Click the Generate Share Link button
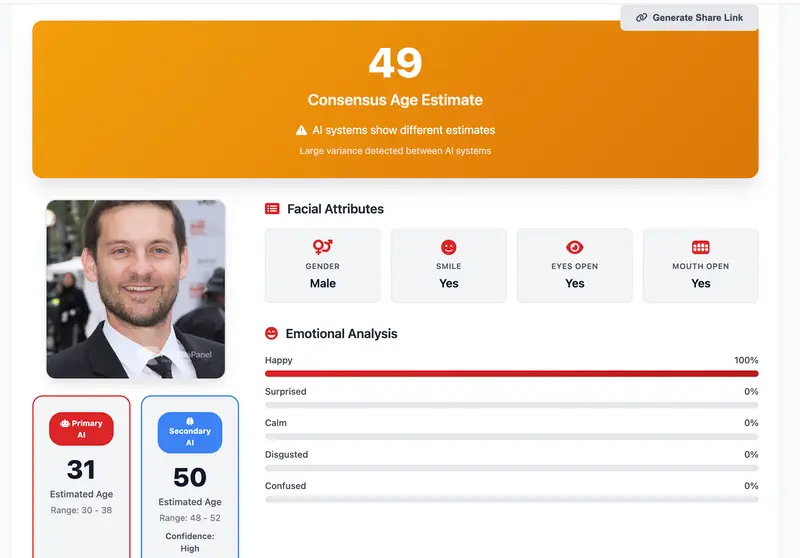The image size is (800, 558). (x=689, y=18)
